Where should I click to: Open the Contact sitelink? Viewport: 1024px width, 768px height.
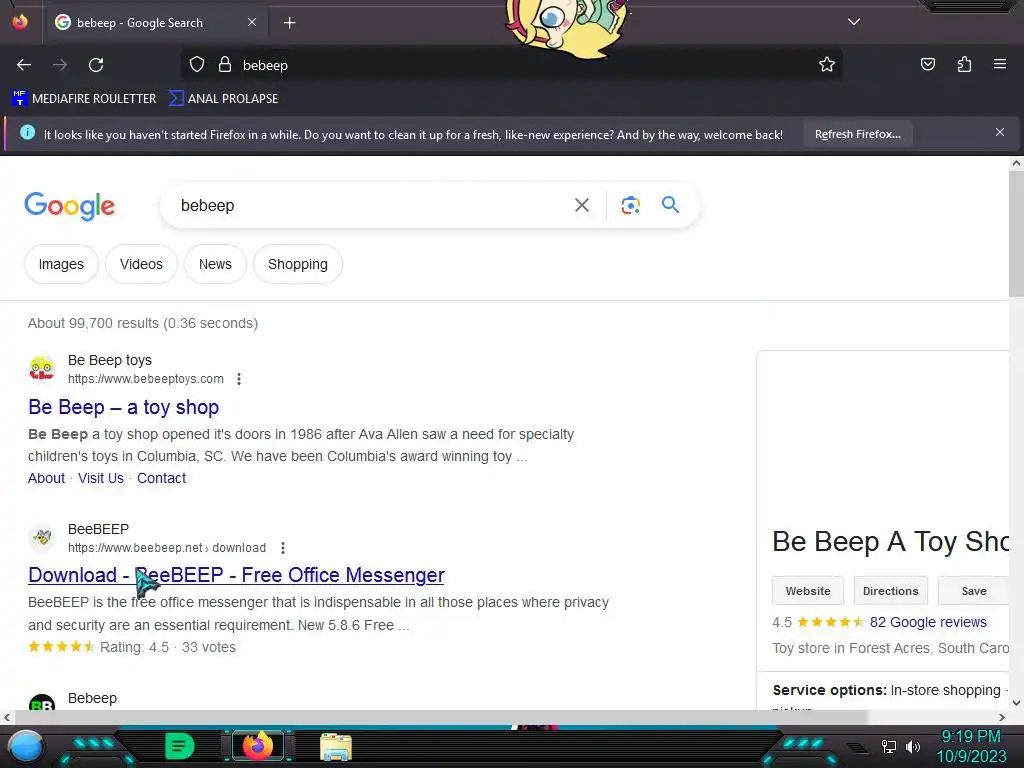coord(161,478)
